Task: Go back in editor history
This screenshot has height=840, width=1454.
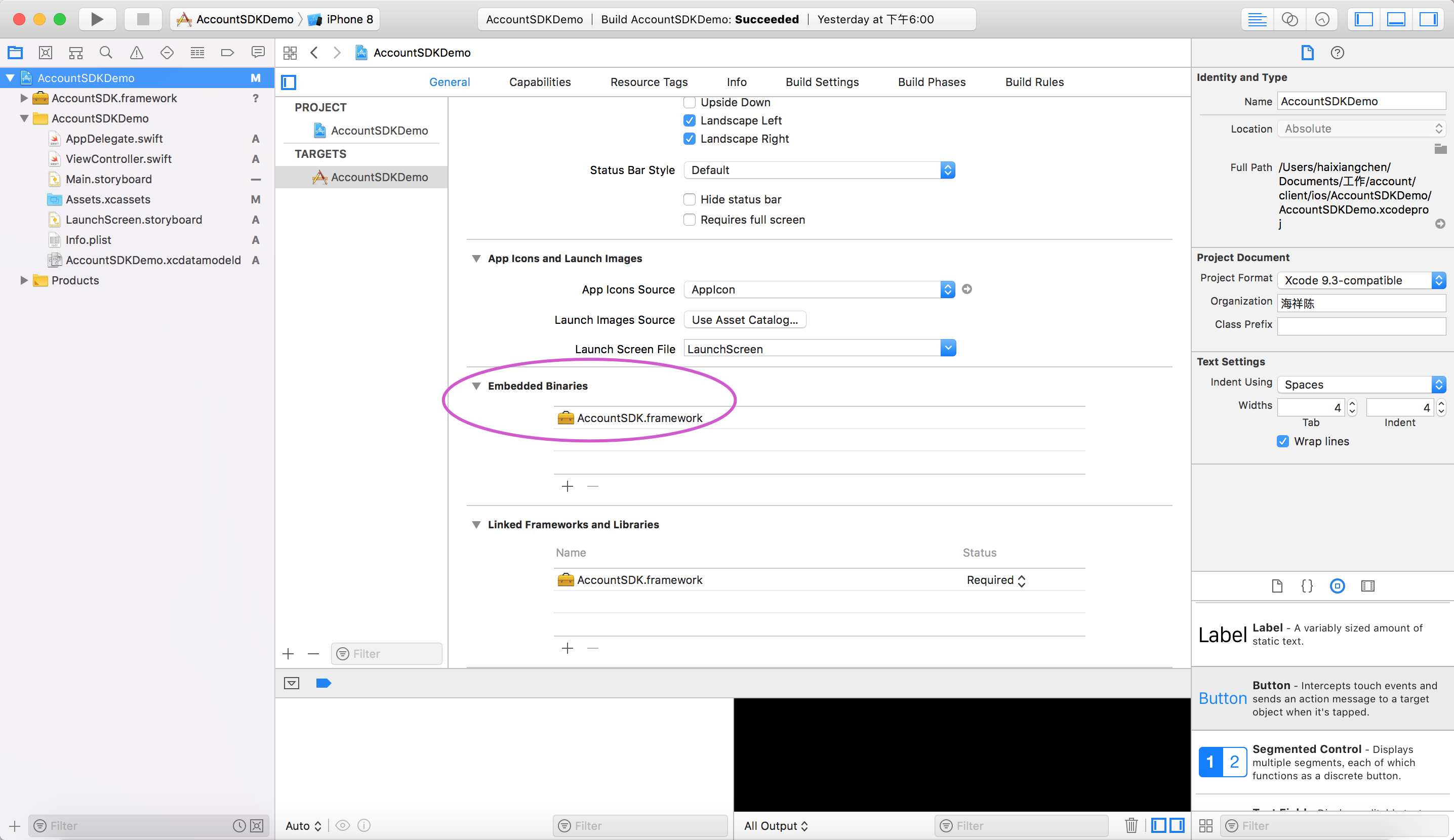Action: 314,53
